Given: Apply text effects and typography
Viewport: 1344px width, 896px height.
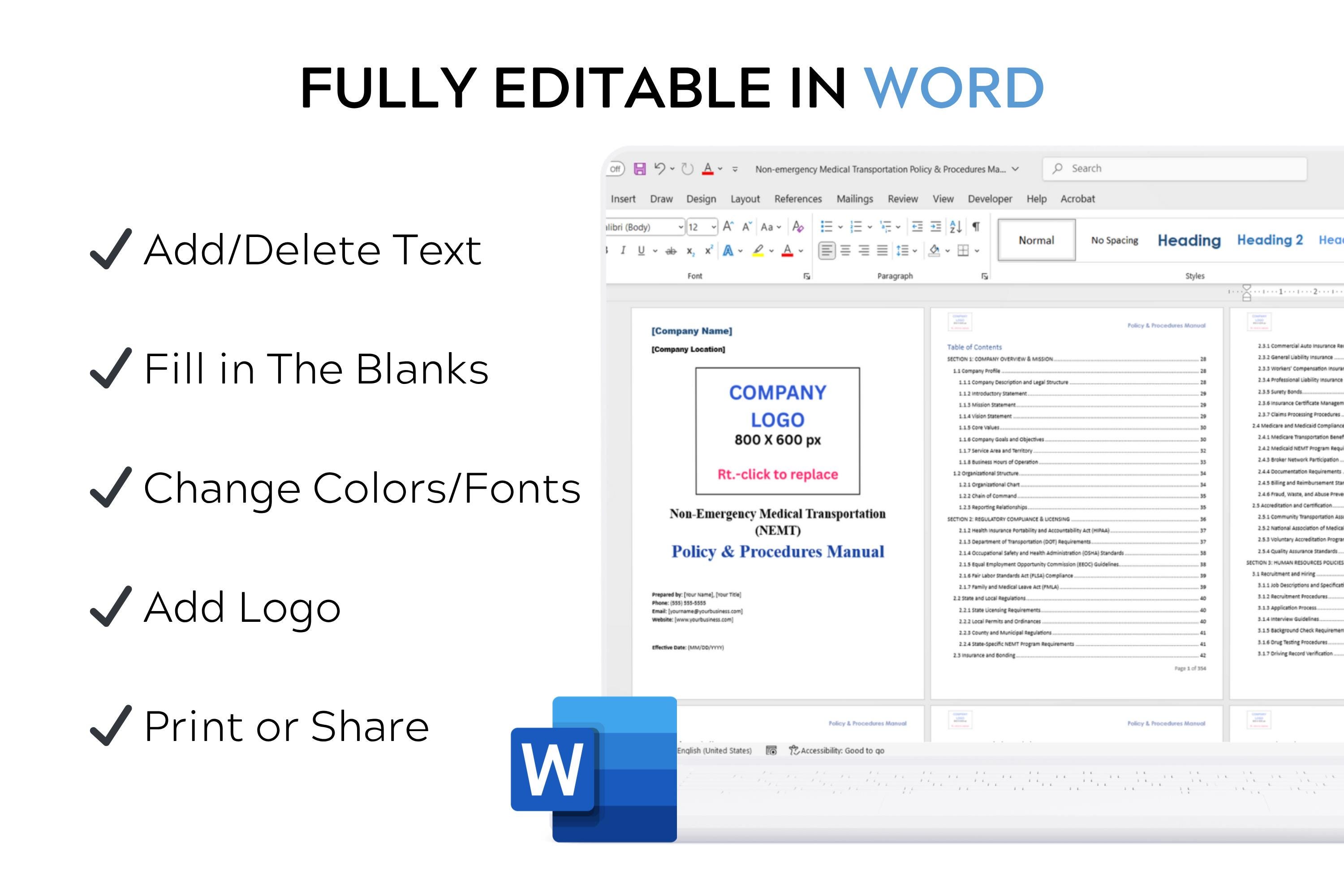Looking at the screenshot, I should (x=728, y=250).
